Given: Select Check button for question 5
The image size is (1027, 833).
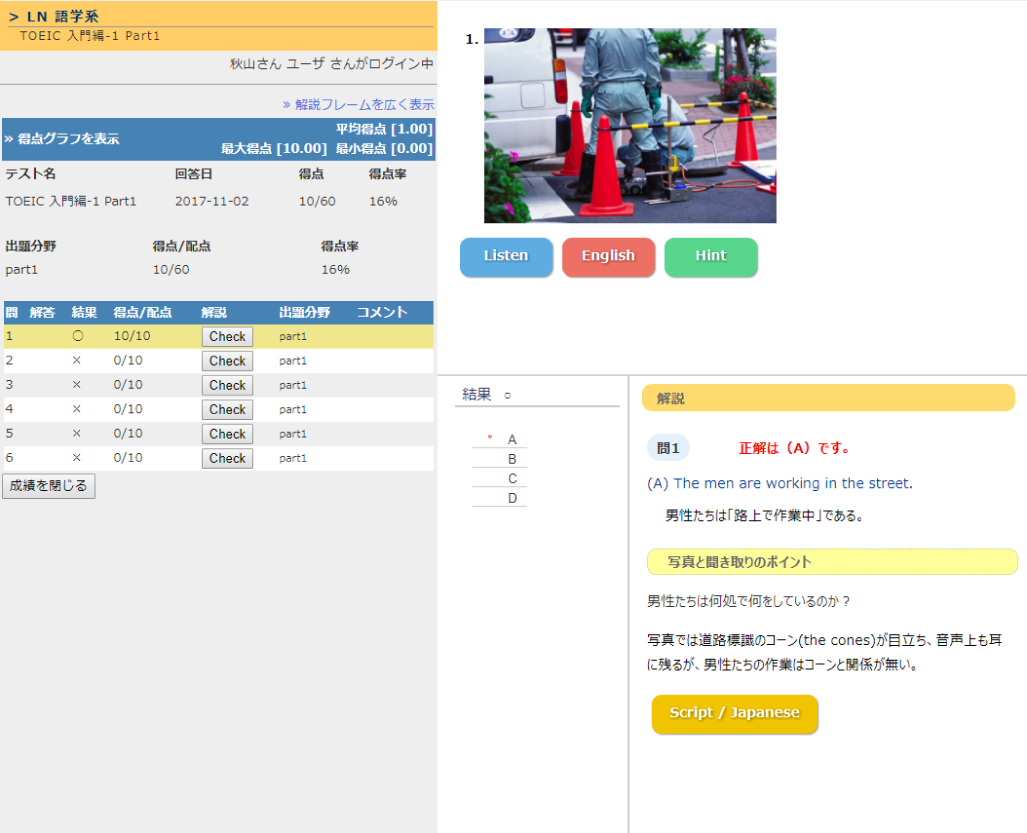Looking at the screenshot, I should pos(227,434).
